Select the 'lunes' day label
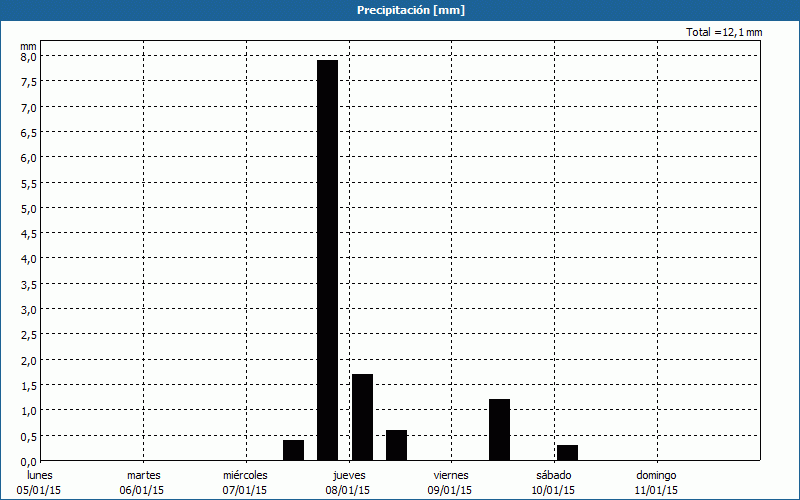The image size is (800, 500). (40, 475)
